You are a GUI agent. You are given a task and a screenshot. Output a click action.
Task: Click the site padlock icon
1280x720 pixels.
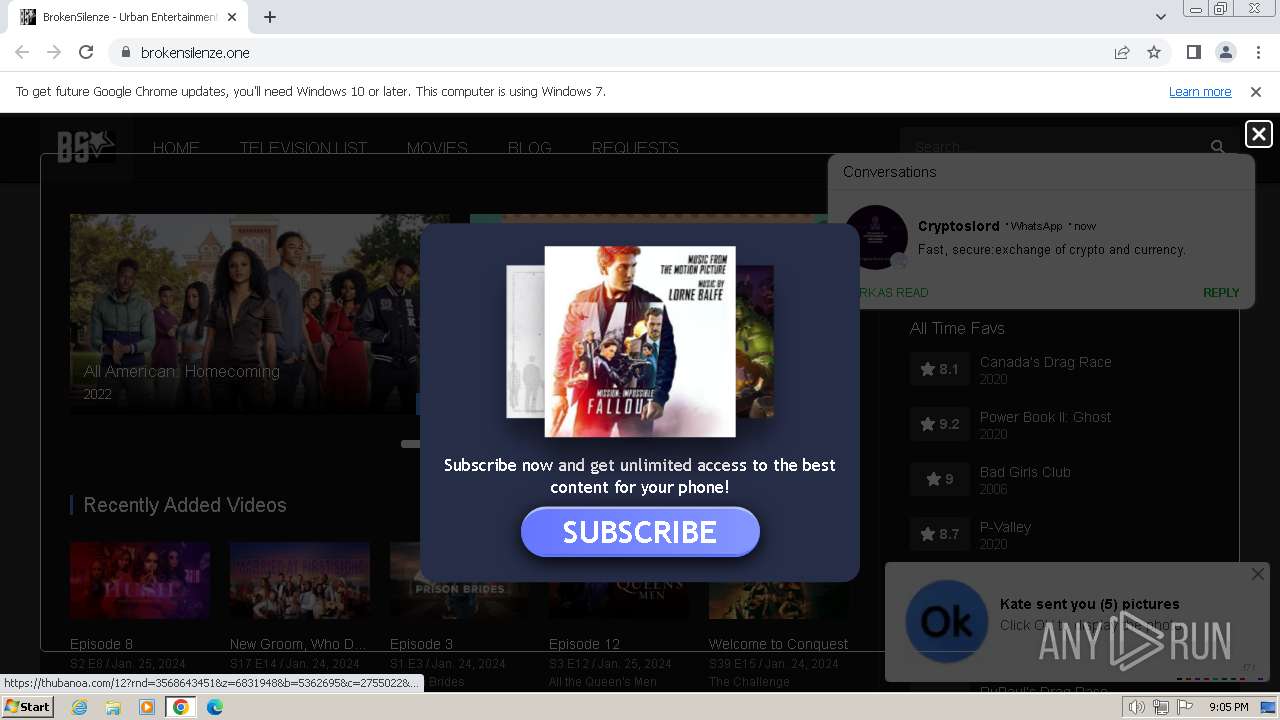[125, 52]
